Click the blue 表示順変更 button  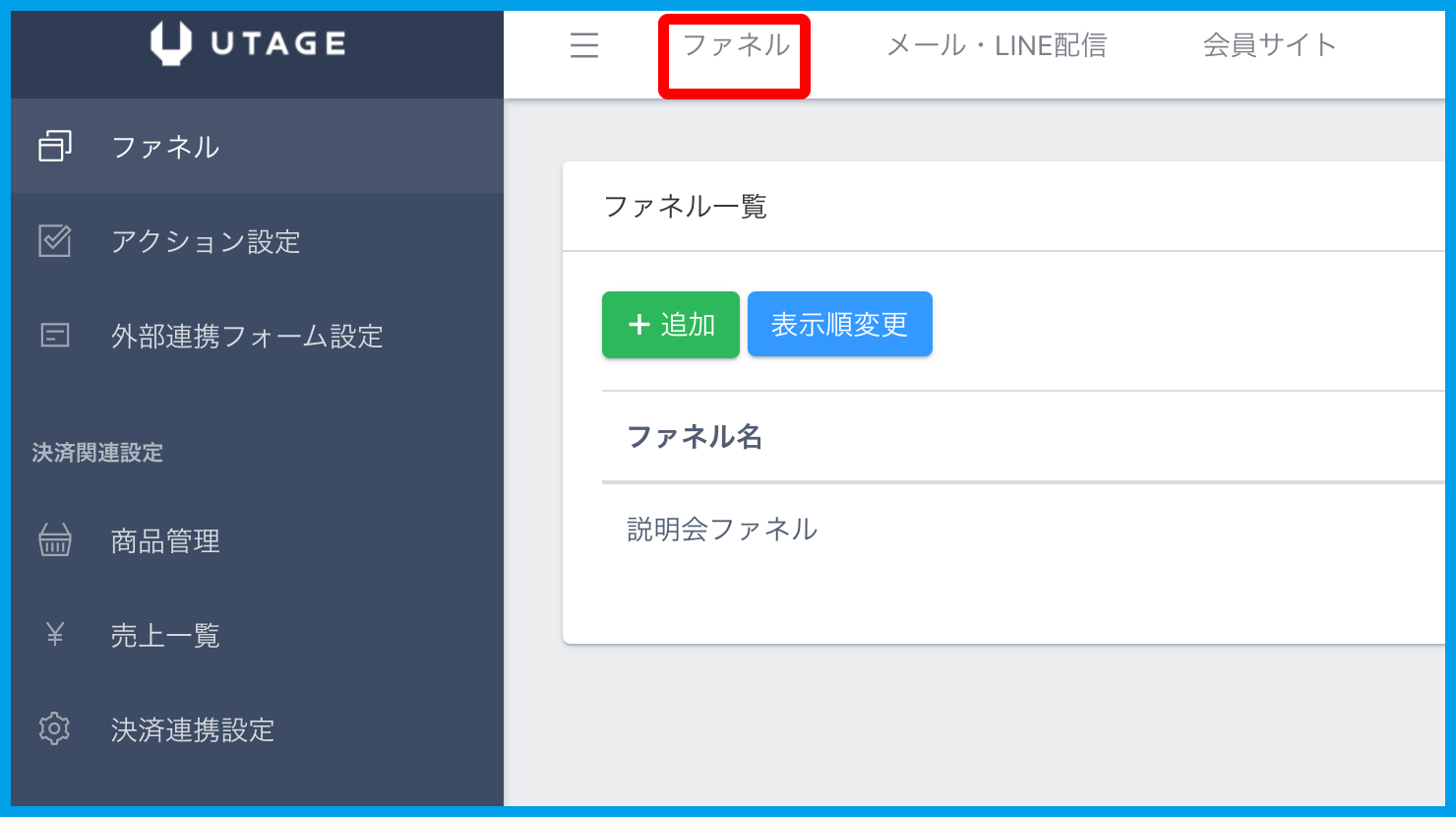[x=839, y=325]
